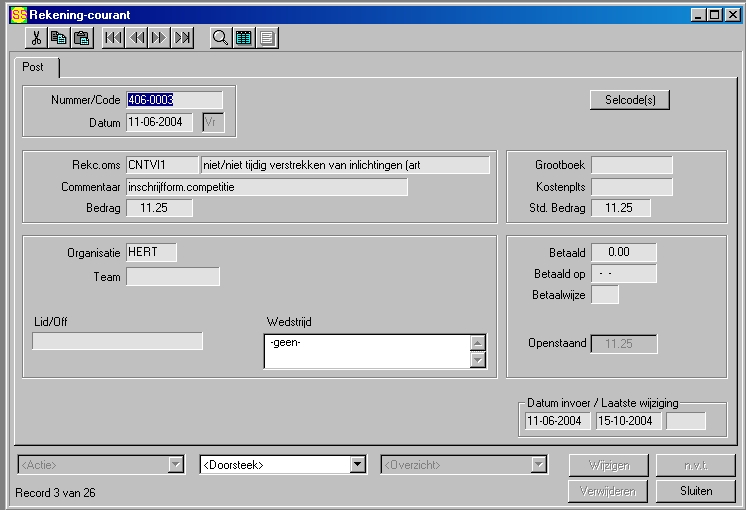Viewport: 746px width, 510px height.
Task: Open search with the magnifying glass icon
Action: tap(221, 39)
